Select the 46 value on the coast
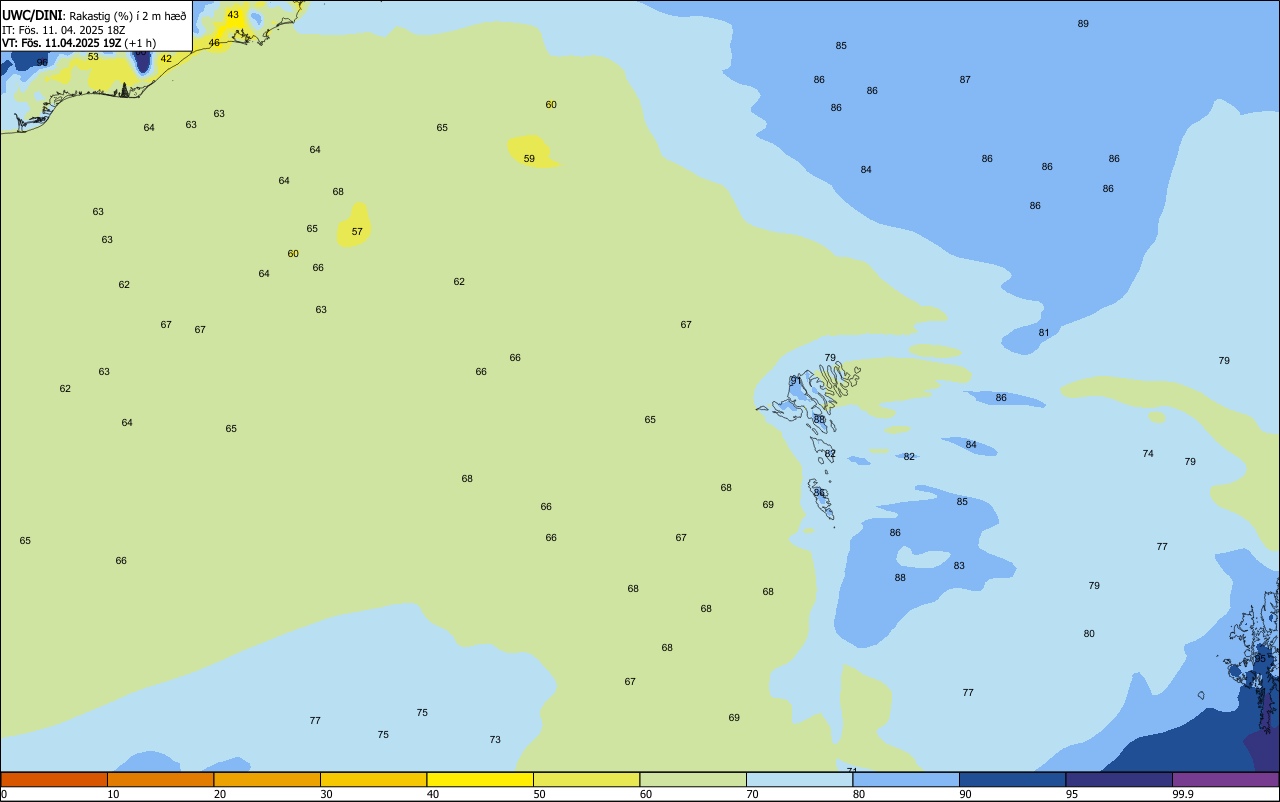The image size is (1280, 802). tap(214, 43)
